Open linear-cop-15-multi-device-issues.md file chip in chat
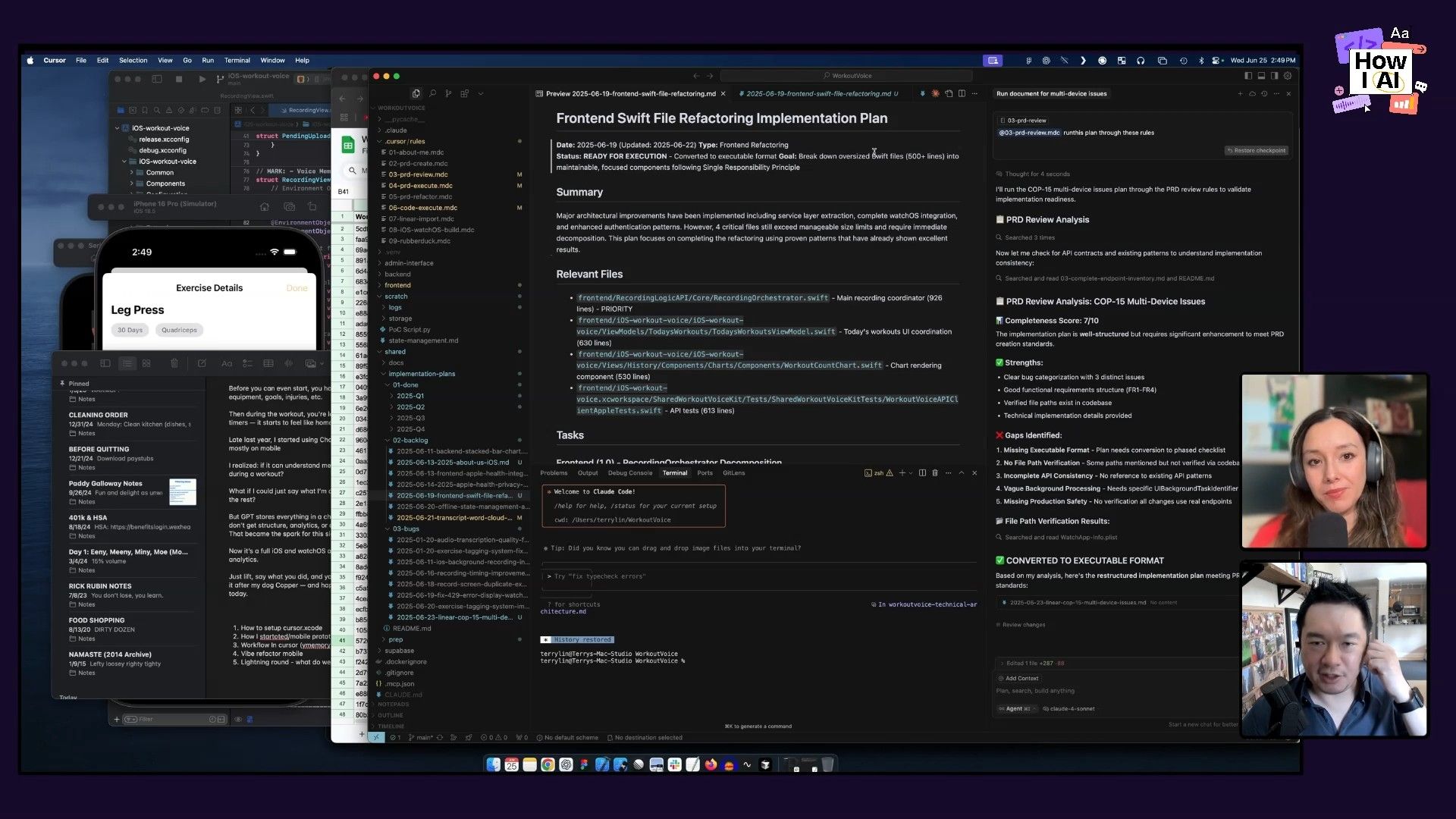 [x=1076, y=603]
